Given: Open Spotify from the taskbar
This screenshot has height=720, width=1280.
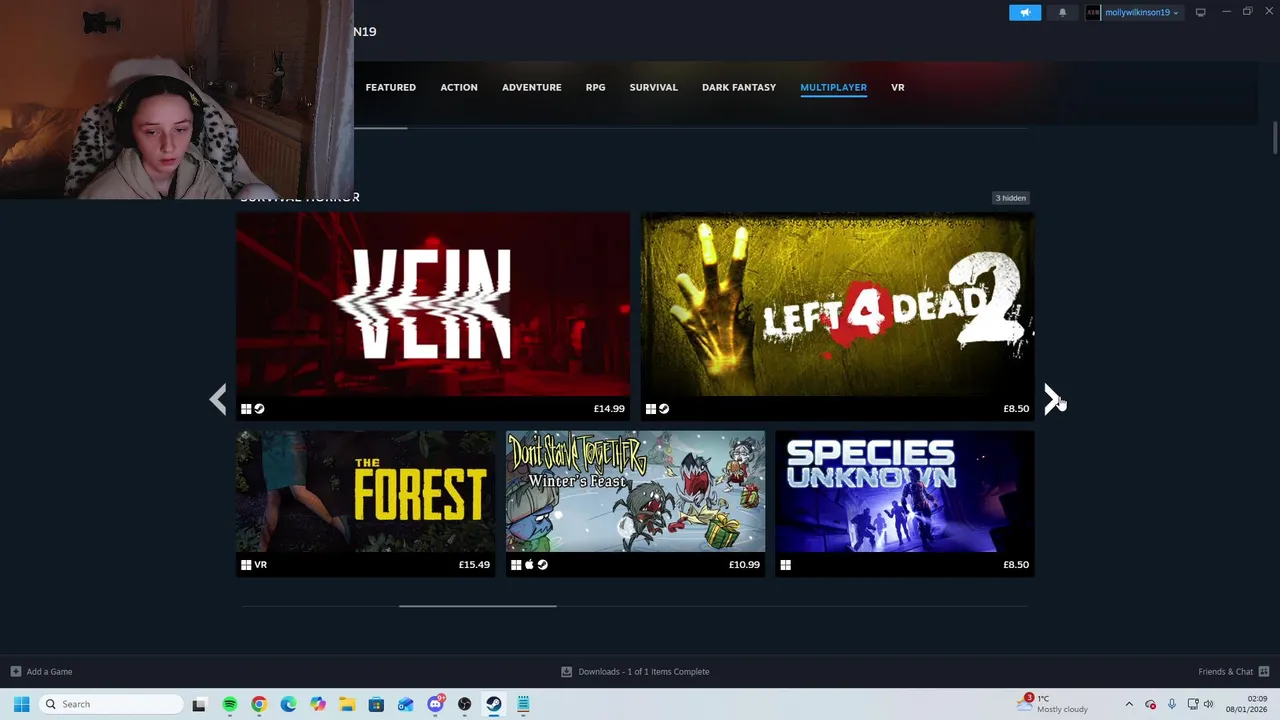Looking at the screenshot, I should (x=229, y=704).
